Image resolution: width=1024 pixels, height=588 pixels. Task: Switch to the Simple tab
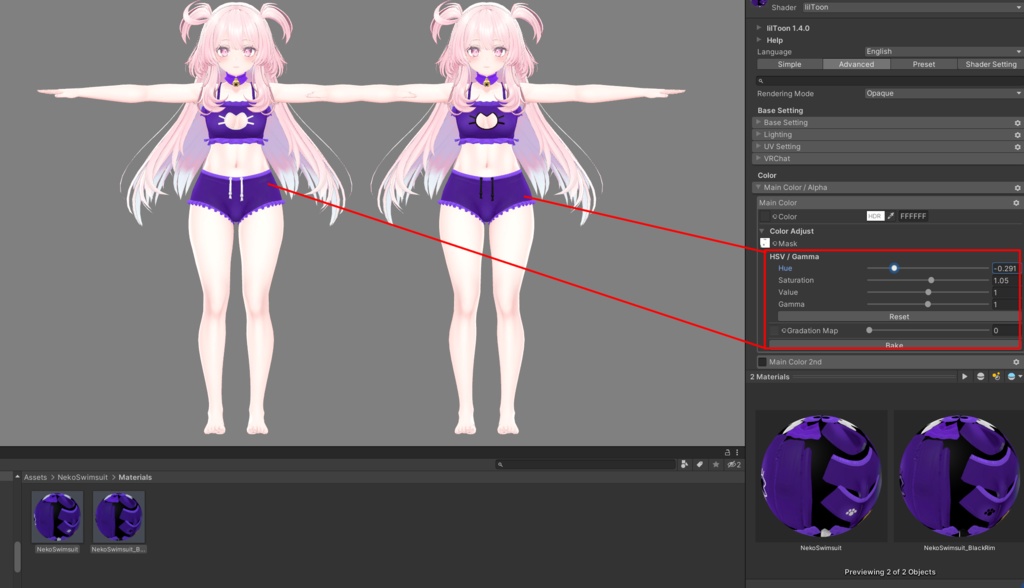[789, 63]
